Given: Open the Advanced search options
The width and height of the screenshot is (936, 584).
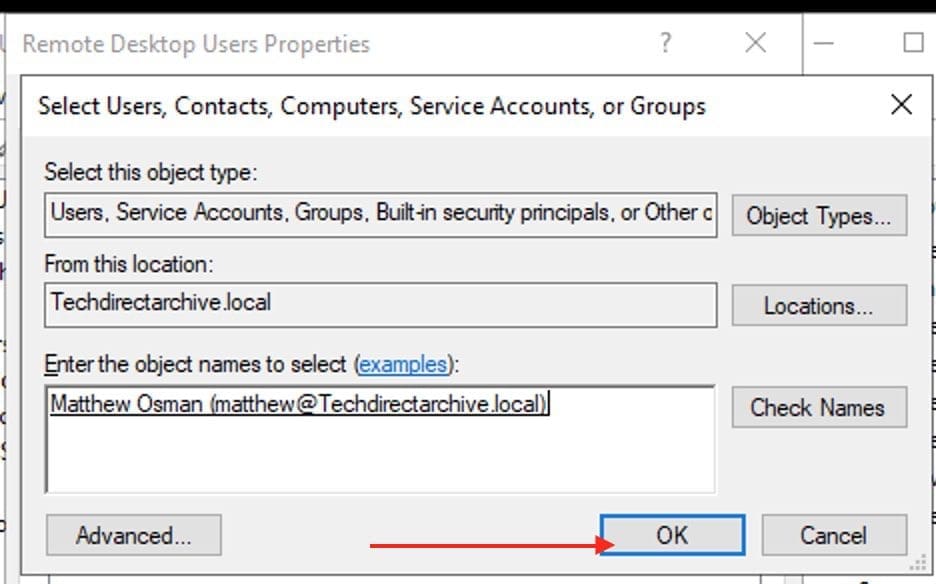Looking at the screenshot, I should pyautogui.click(x=133, y=535).
